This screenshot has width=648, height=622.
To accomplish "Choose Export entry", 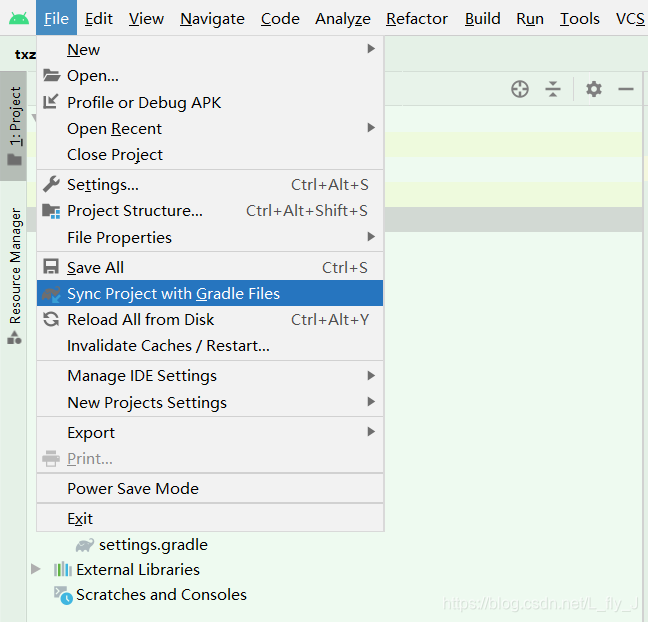I will [210, 432].
